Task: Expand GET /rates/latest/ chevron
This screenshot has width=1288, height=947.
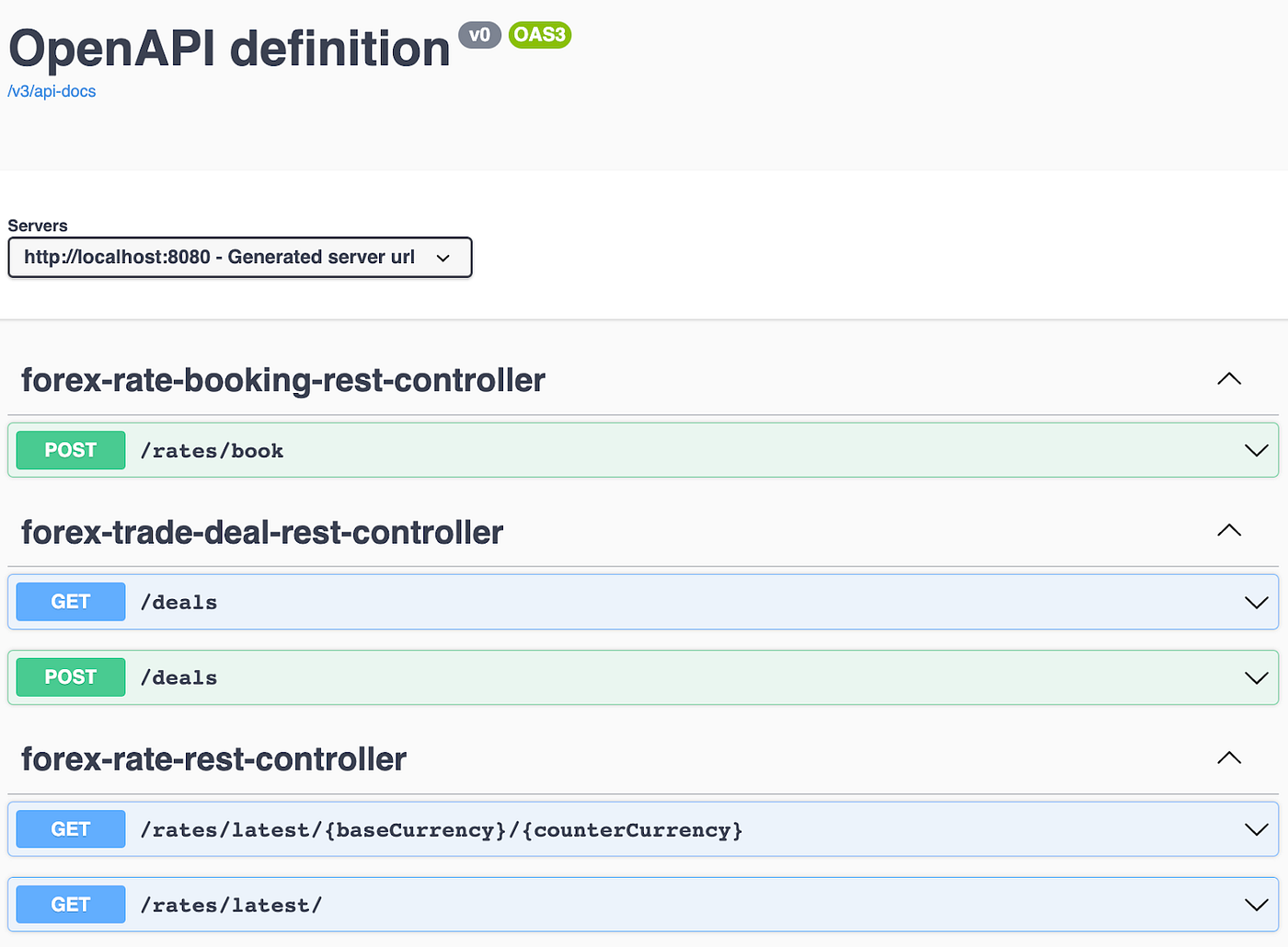Action: pyautogui.click(x=1256, y=905)
